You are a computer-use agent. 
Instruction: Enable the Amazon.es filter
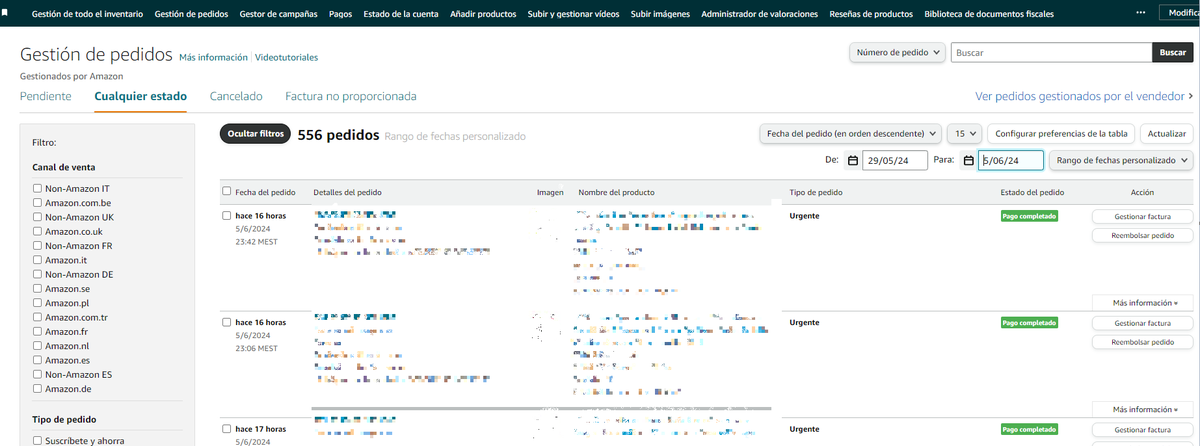[37, 360]
